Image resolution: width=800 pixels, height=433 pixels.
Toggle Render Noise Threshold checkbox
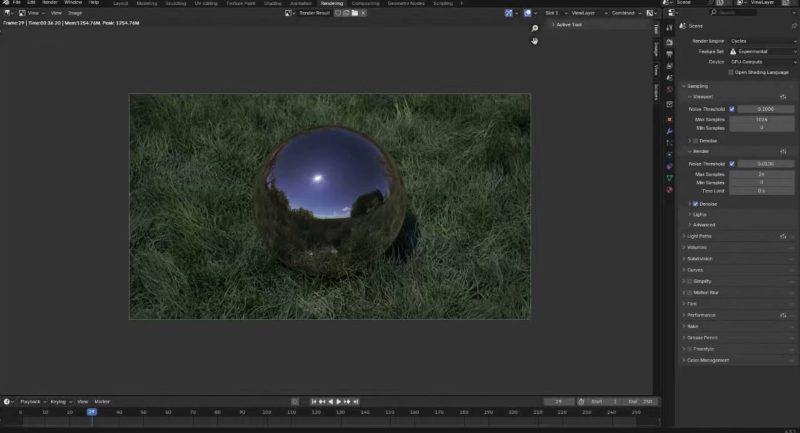732,164
